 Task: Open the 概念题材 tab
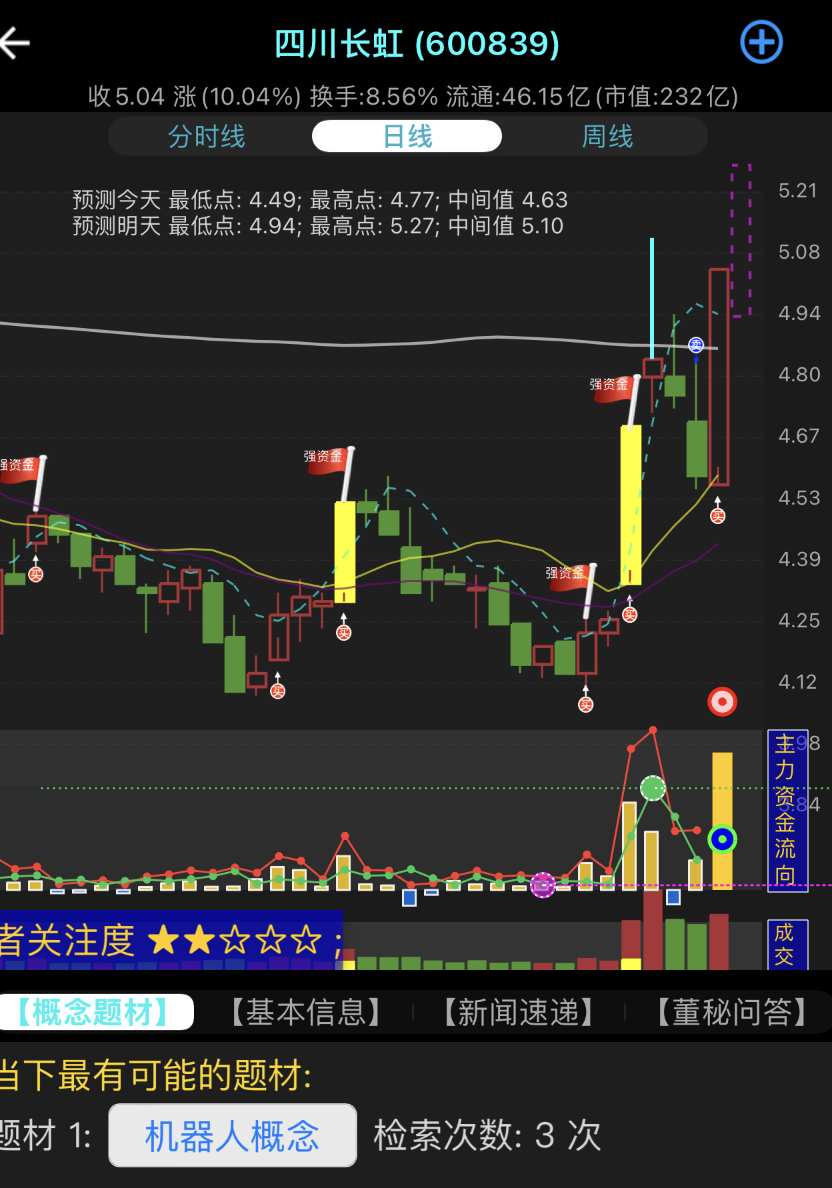coord(96,1012)
